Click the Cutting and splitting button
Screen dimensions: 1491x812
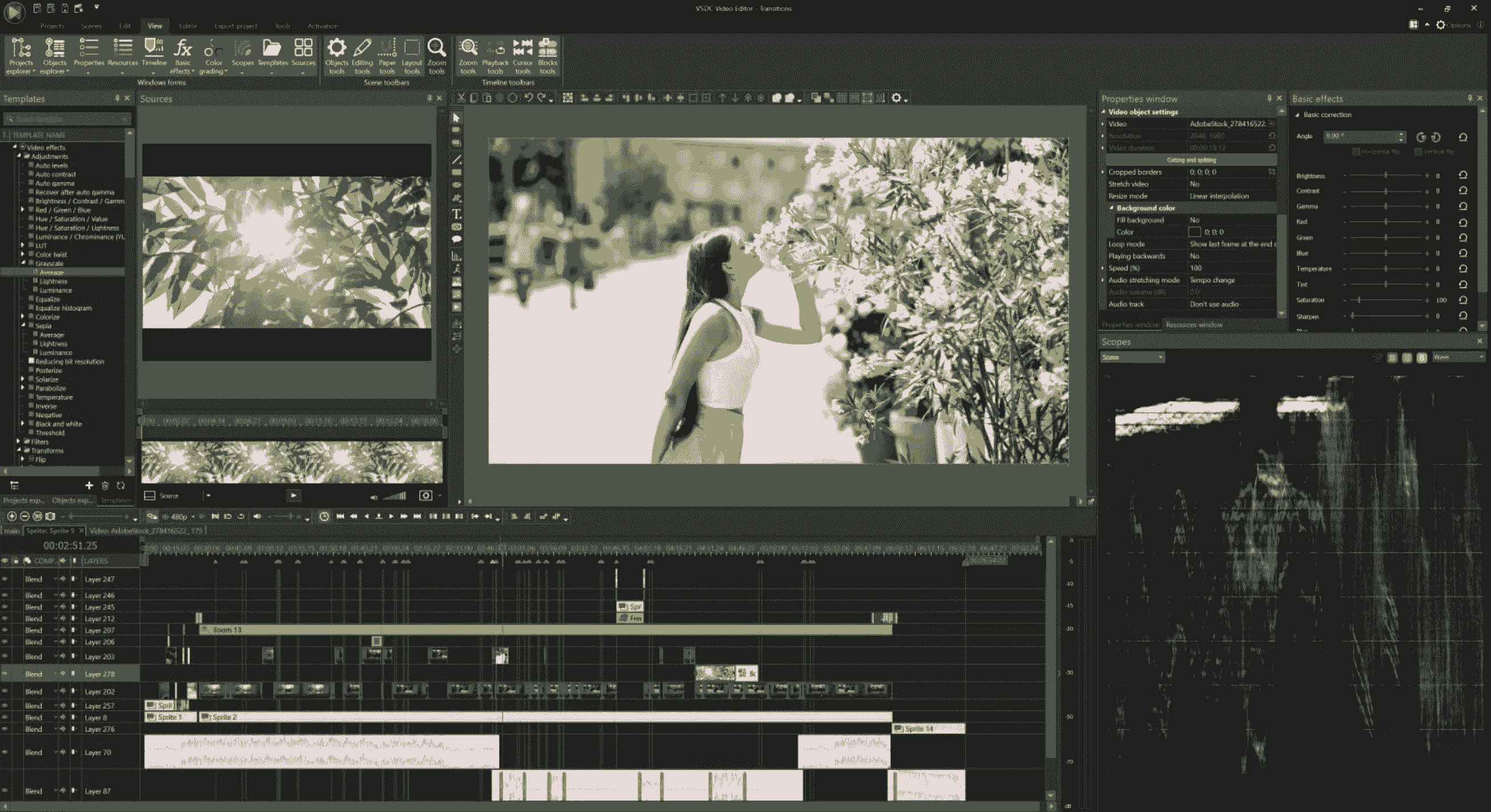click(x=1190, y=160)
